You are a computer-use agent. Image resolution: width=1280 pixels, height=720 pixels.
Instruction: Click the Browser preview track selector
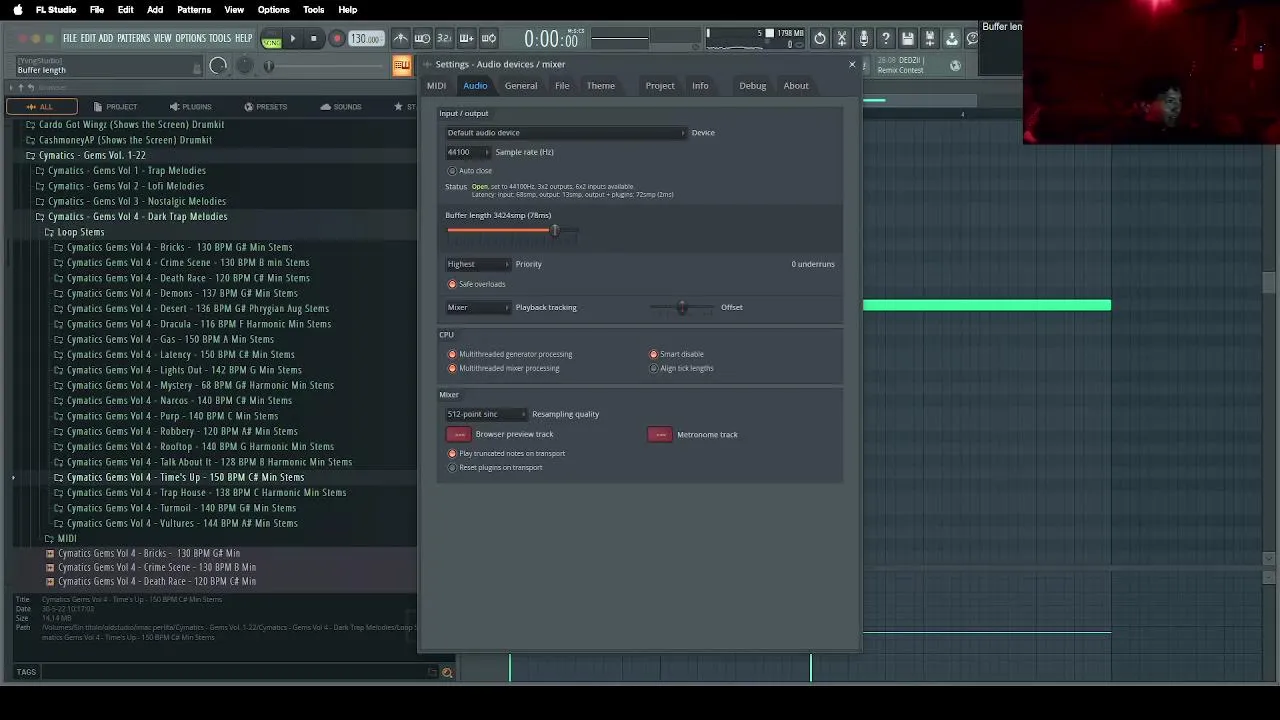(x=458, y=434)
